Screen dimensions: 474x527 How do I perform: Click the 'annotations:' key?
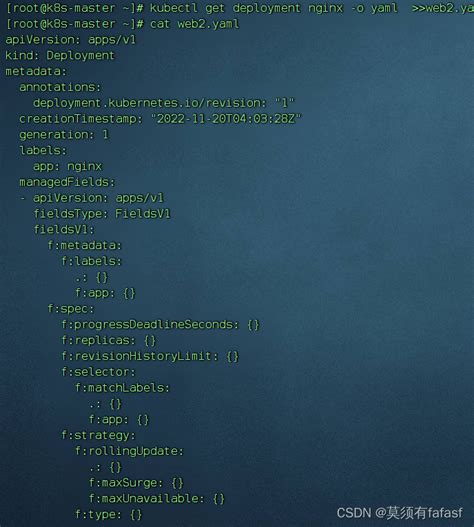point(60,87)
